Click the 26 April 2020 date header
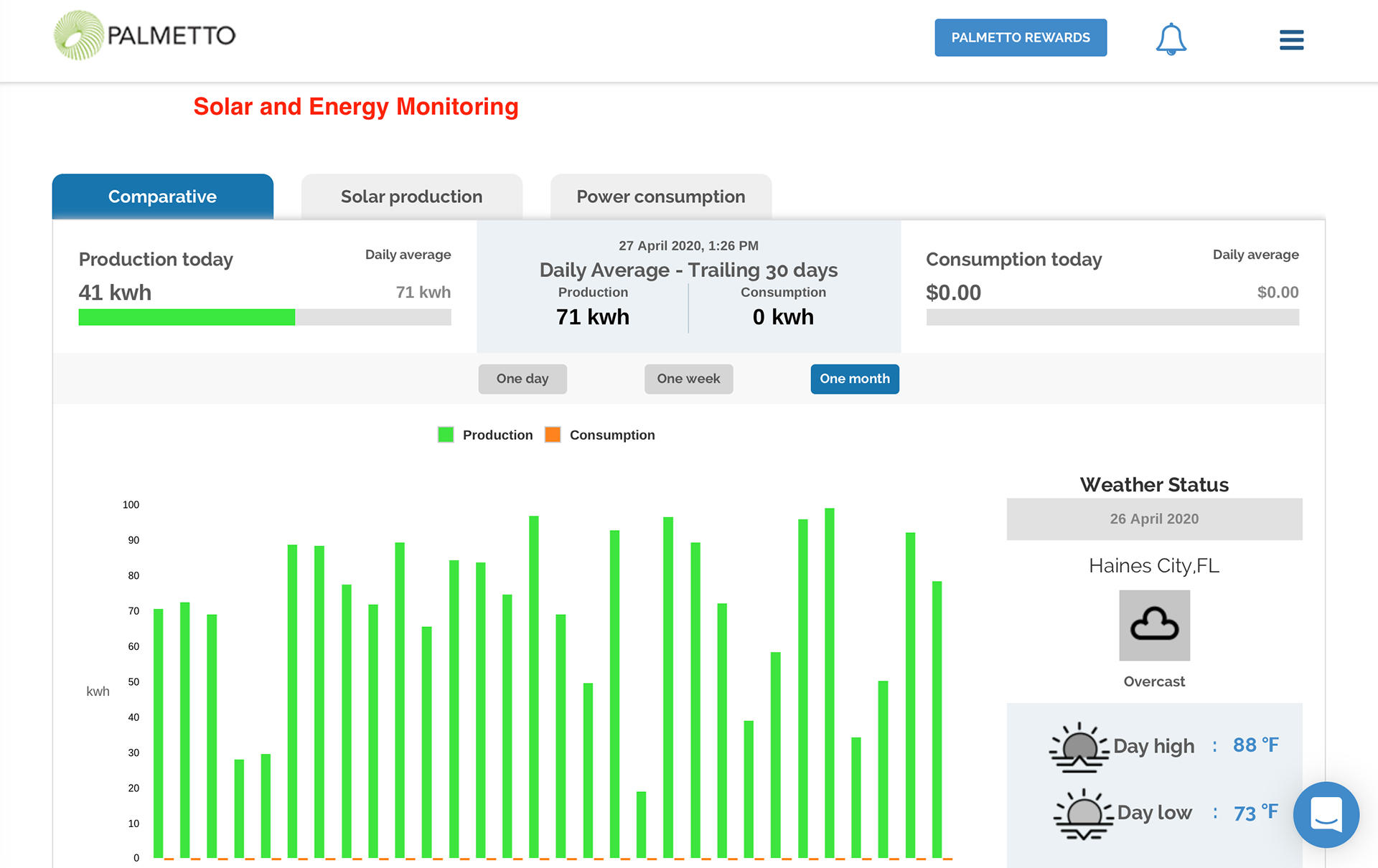 (1154, 519)
